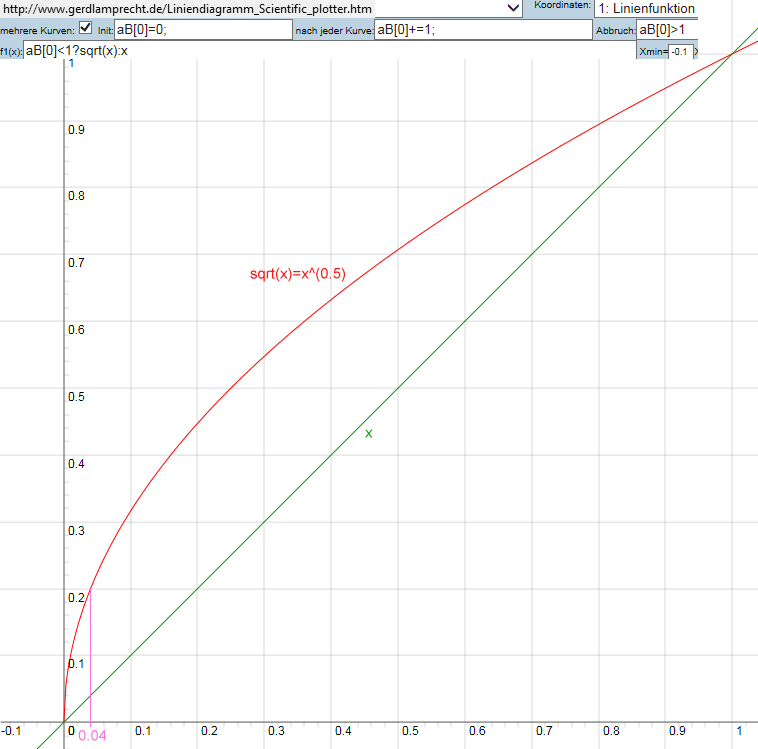The image size is (758, 749).
Task: Focus the Abbruch field with aB[0]>1
Action: 666,30
